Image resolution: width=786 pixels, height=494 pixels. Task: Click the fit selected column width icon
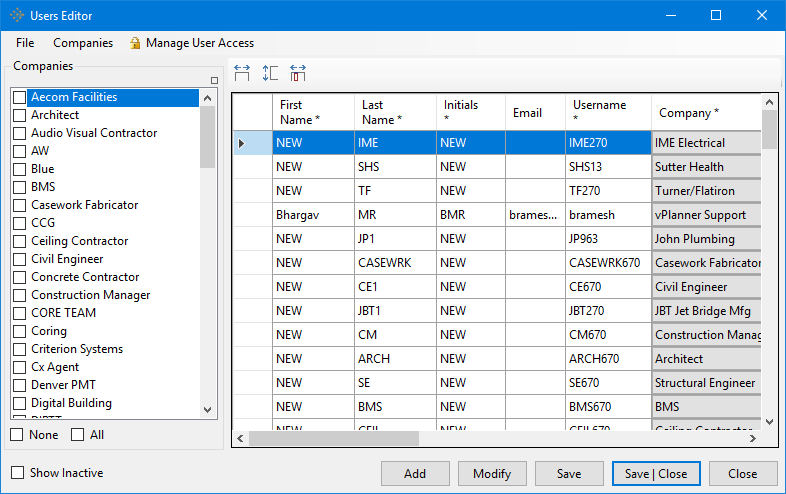pos(298,73)
